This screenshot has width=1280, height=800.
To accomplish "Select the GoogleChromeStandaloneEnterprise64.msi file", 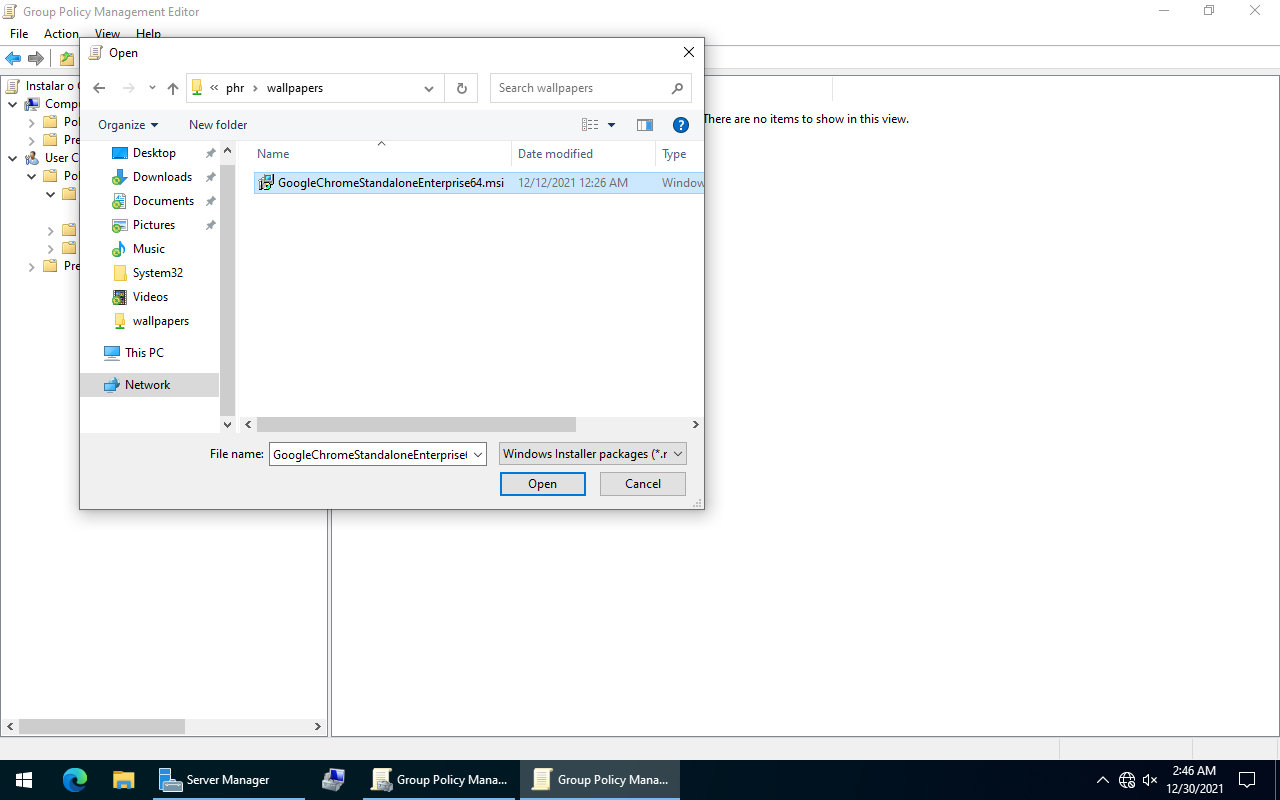I will pyautogui.click(x=390, y=182).
